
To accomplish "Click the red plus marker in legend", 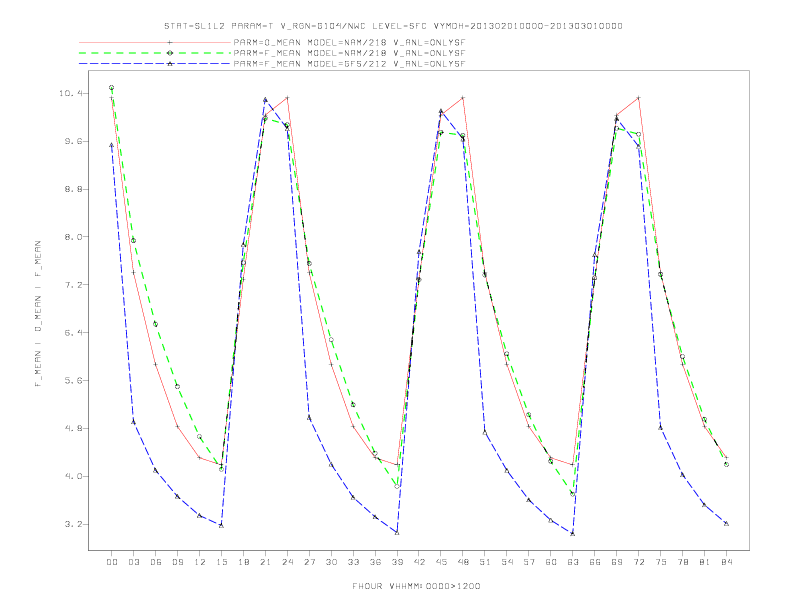I will click(170, 42).
